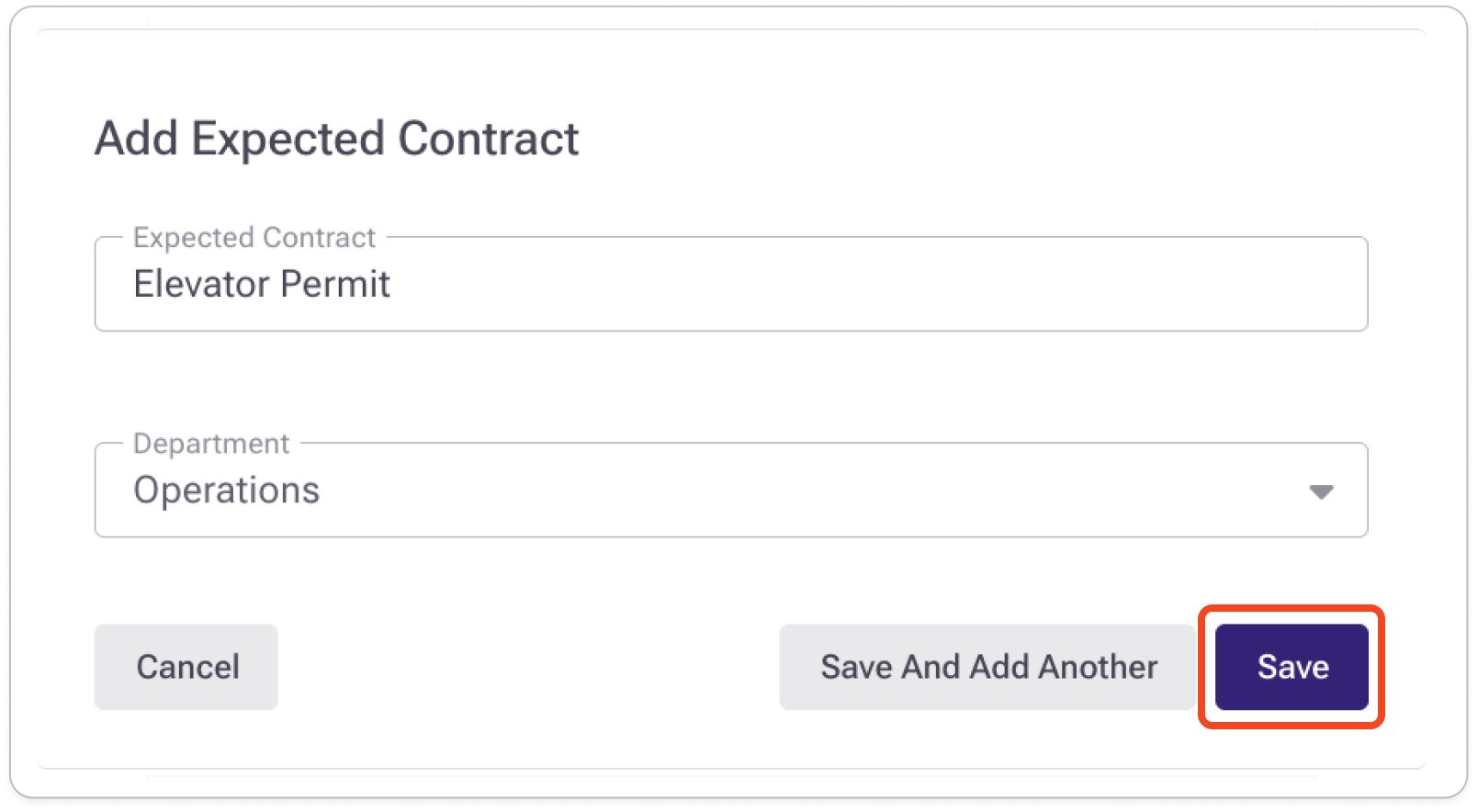Image resolution: width=1478 pixels, height=812 pixels.
Task: Confirm the contract with the purple Save button
Action: [1292, 667]
